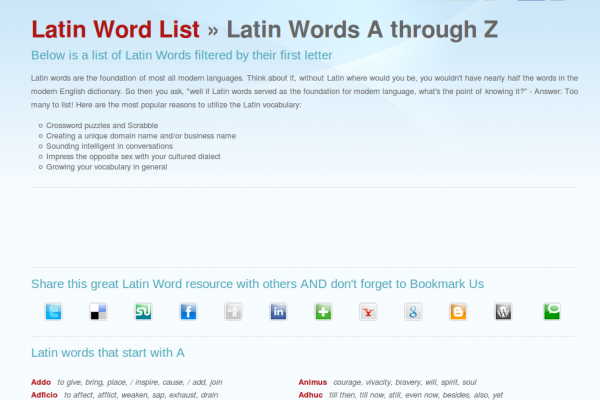Open the Latin Word List title link
Viewport: 600px width, 400px height.
pyautogui.click(x=116, y=29)
